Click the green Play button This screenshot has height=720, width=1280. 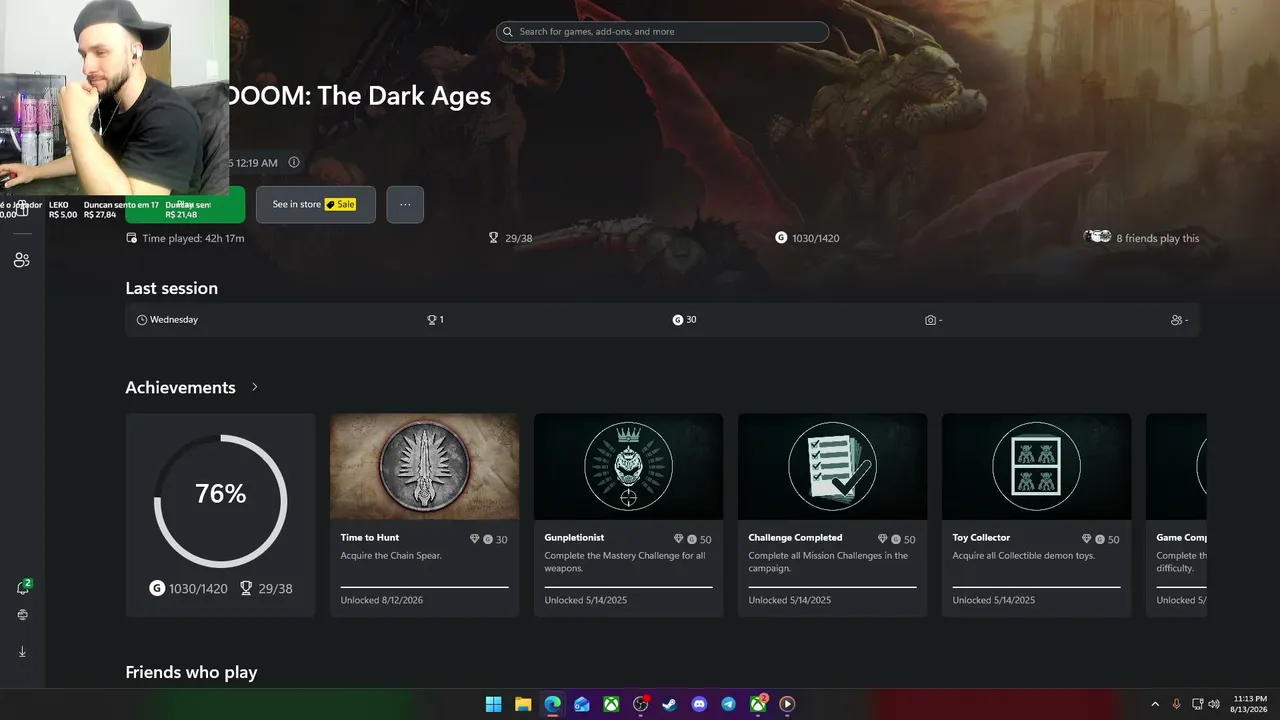coord(185,204)
